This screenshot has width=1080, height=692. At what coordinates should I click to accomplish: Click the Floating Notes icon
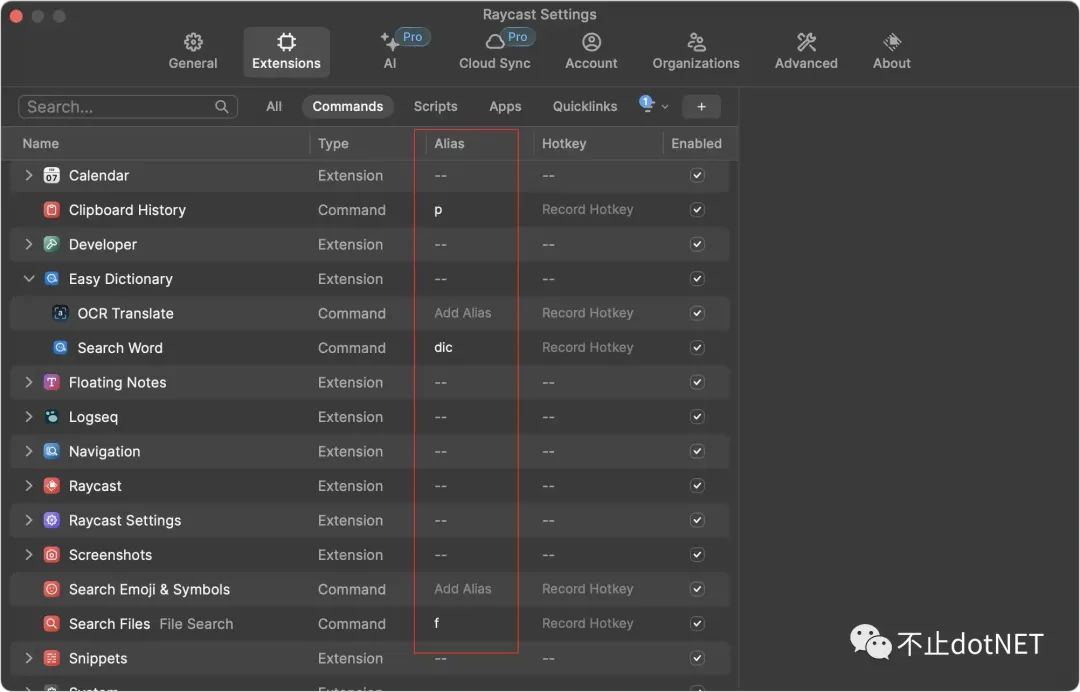[x=52, y=382]
